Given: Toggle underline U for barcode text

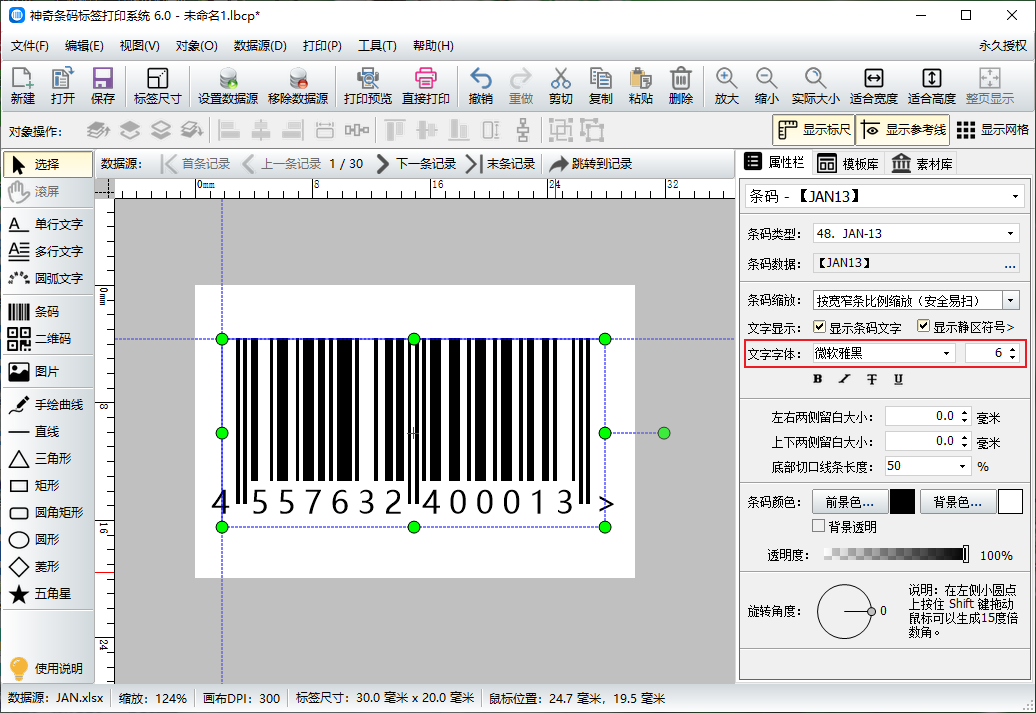Looking at the screenshot, I should [x=898, y=379].
